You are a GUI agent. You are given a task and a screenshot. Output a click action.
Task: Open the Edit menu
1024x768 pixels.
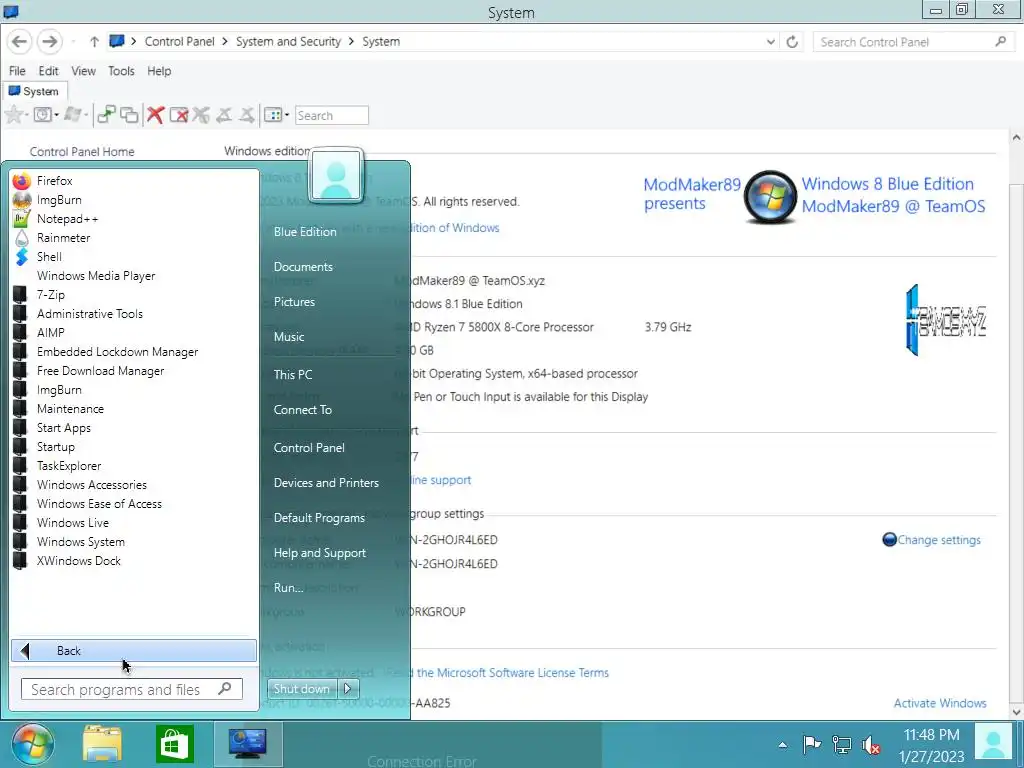coord(48,71)
